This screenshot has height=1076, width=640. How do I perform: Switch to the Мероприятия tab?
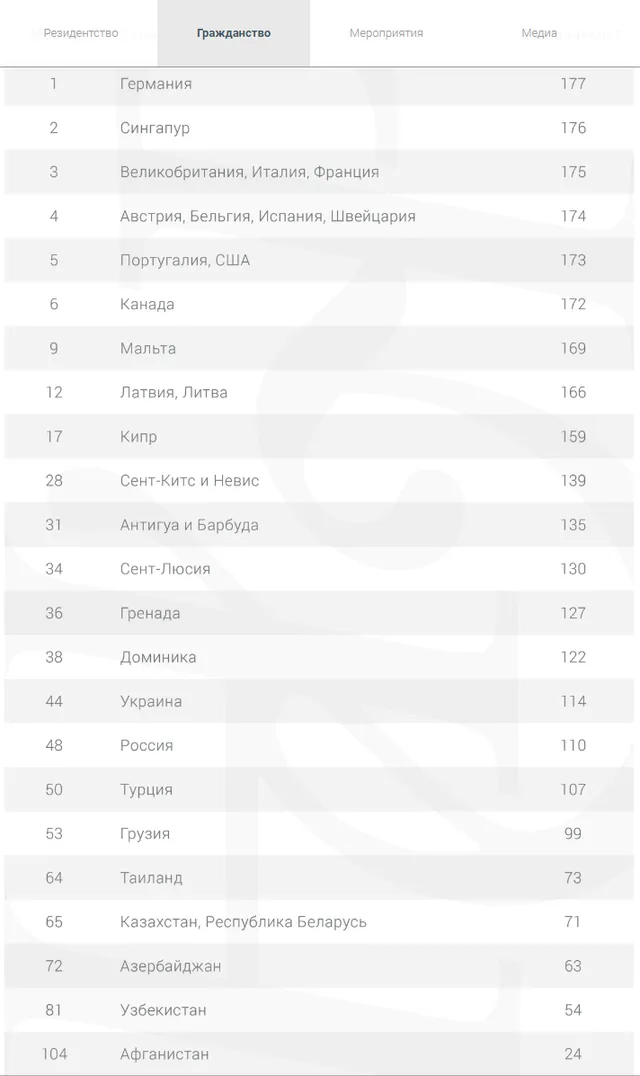tap(386, 33)
